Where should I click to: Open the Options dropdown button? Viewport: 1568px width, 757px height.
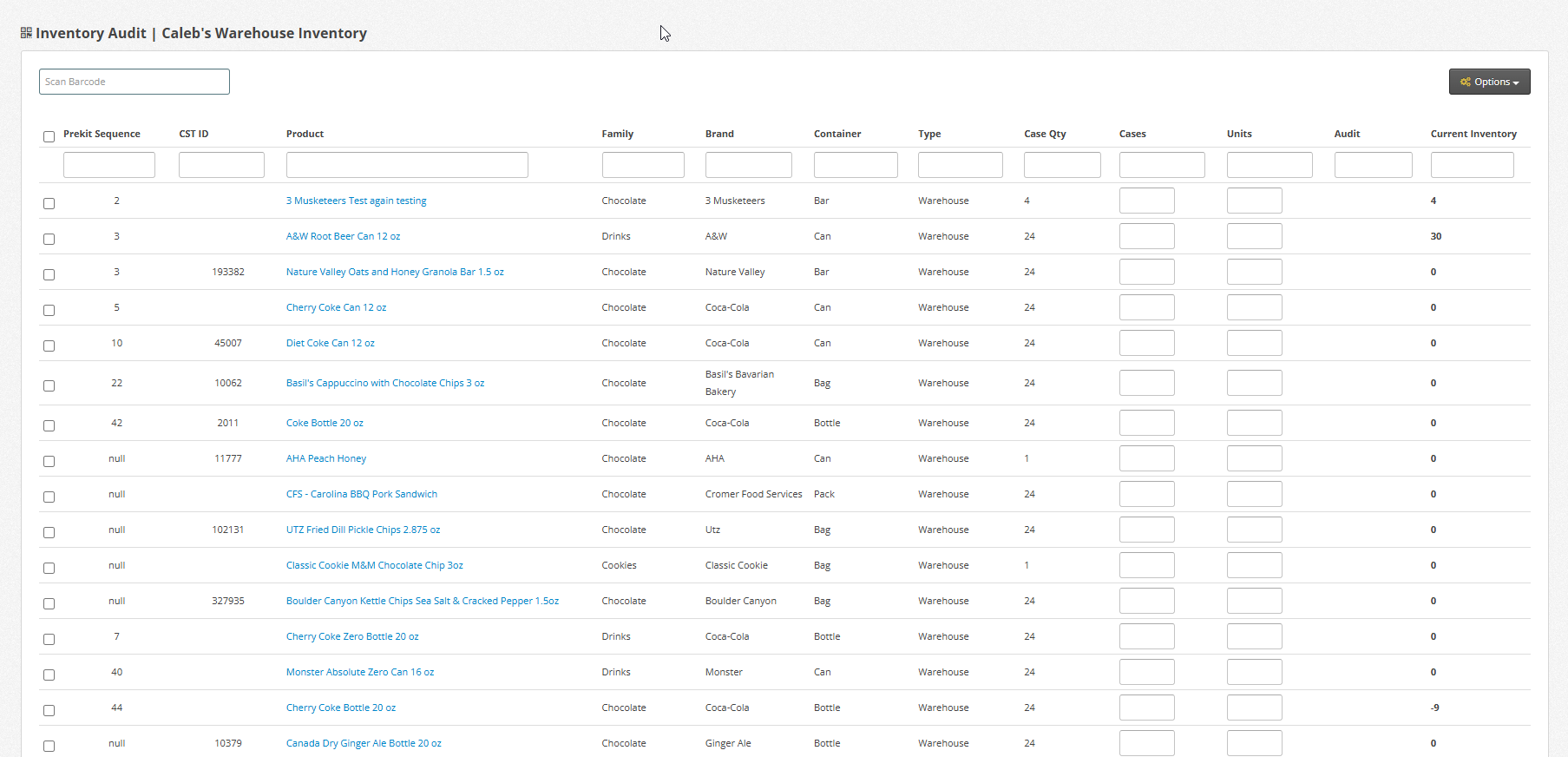coord(1489,82)
